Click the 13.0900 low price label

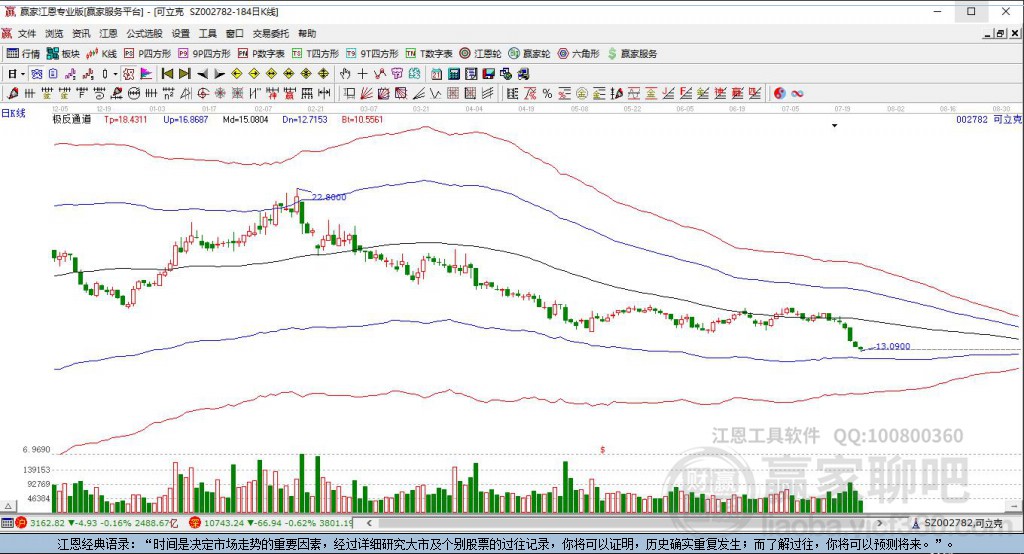click(x=893, y=346)
